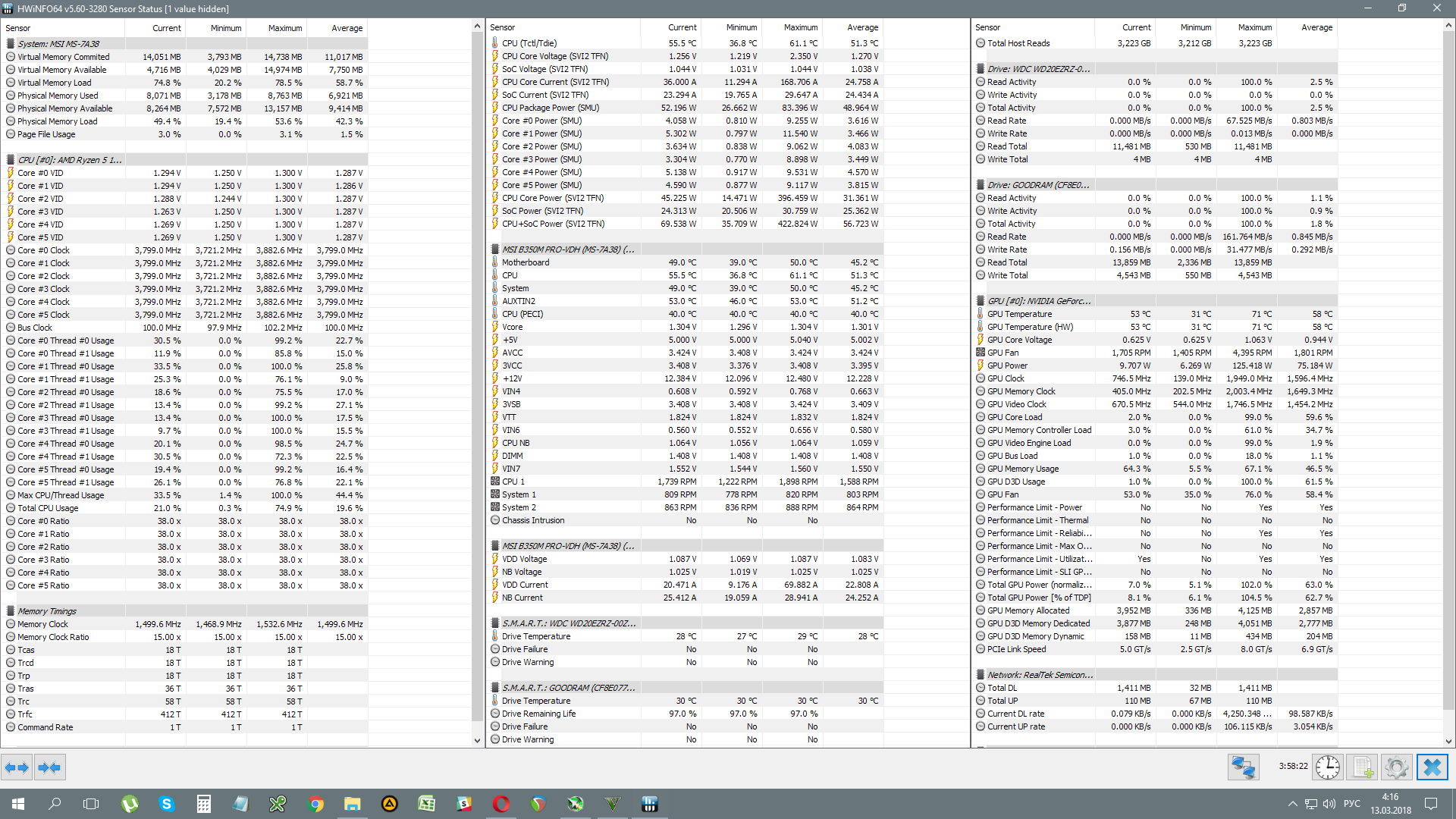Select the 'Total DL' network row
The width and height of the screenshot is (1456, 819).
click(x=1156, y=688)
